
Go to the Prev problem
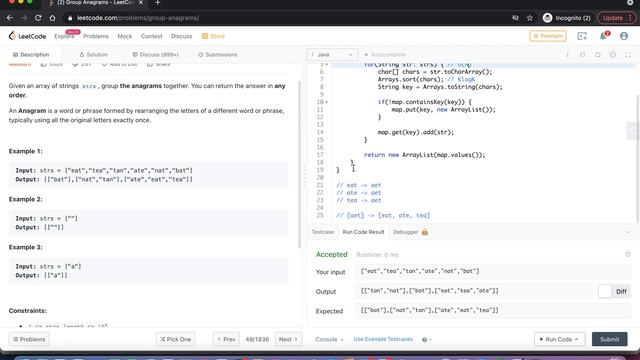[x=226, y=340]
